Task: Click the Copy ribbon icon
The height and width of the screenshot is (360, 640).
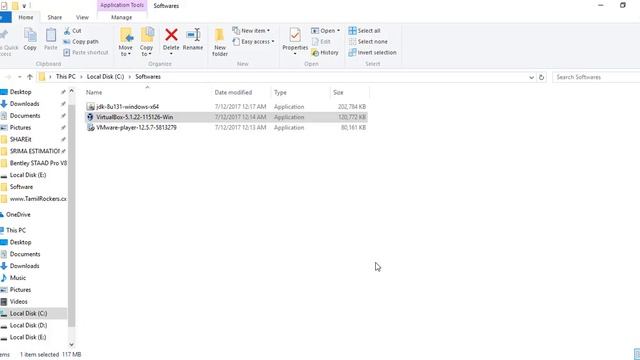Action: click(30, 39)
